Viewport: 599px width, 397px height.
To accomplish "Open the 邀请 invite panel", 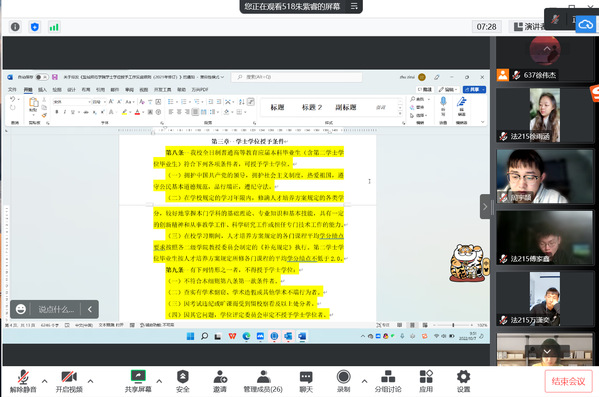I will click(220, 381).
